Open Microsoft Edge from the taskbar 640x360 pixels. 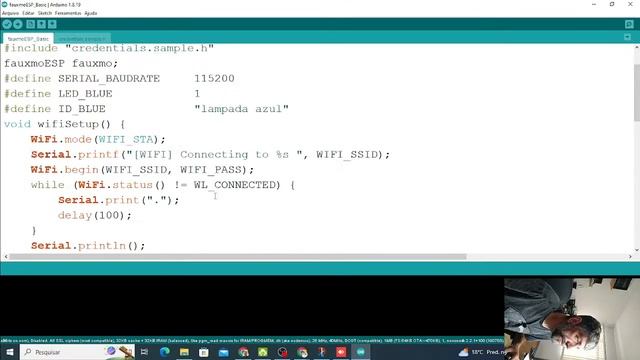(x=164, y=352)
